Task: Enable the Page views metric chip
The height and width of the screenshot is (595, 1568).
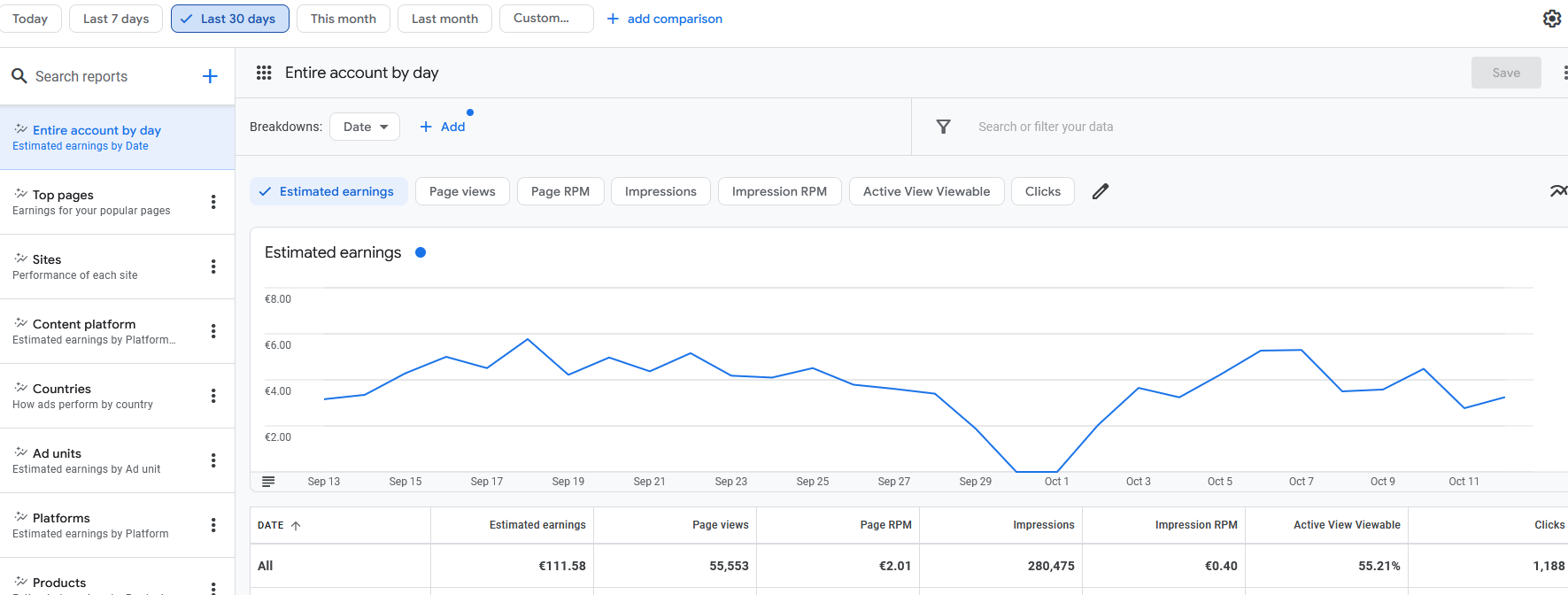Action: click(x=462, y=191)
